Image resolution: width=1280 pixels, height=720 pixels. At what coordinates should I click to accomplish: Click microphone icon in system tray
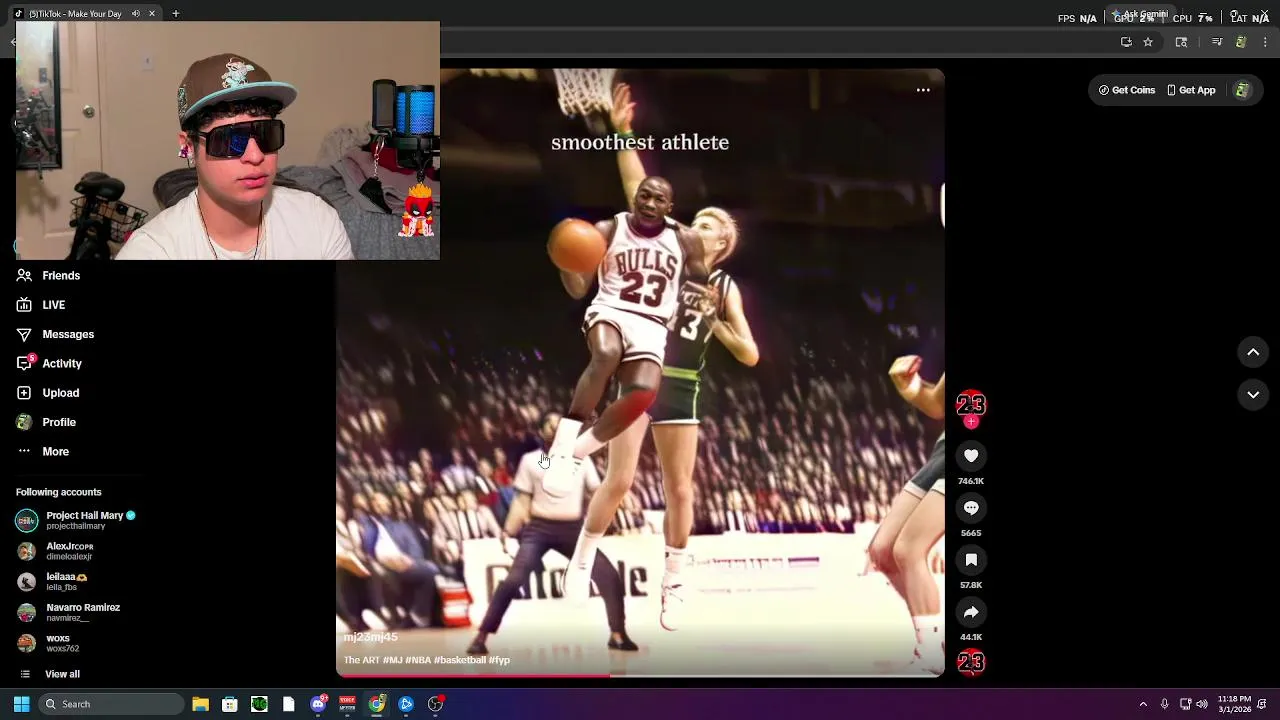tap(1164, 704)
